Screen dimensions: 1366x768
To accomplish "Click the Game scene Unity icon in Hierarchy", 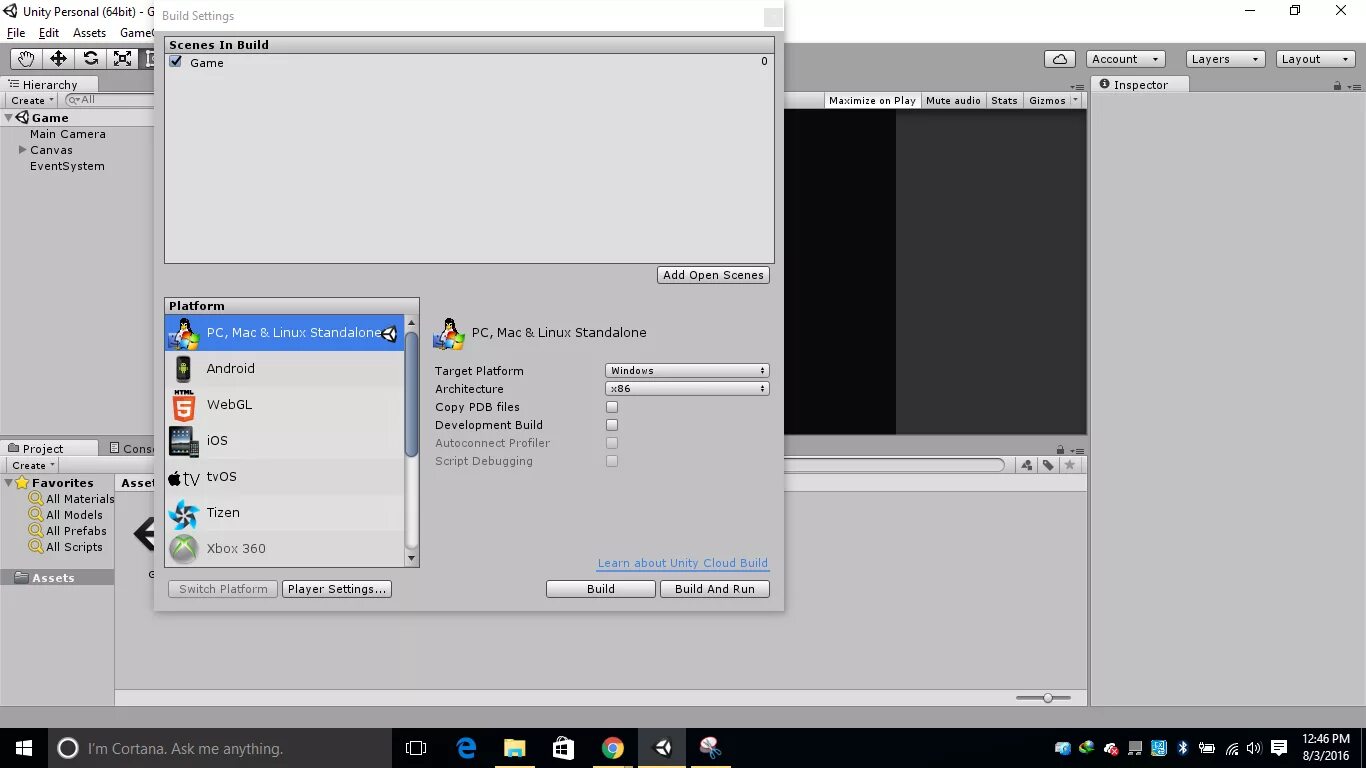I will click(22, 117).
